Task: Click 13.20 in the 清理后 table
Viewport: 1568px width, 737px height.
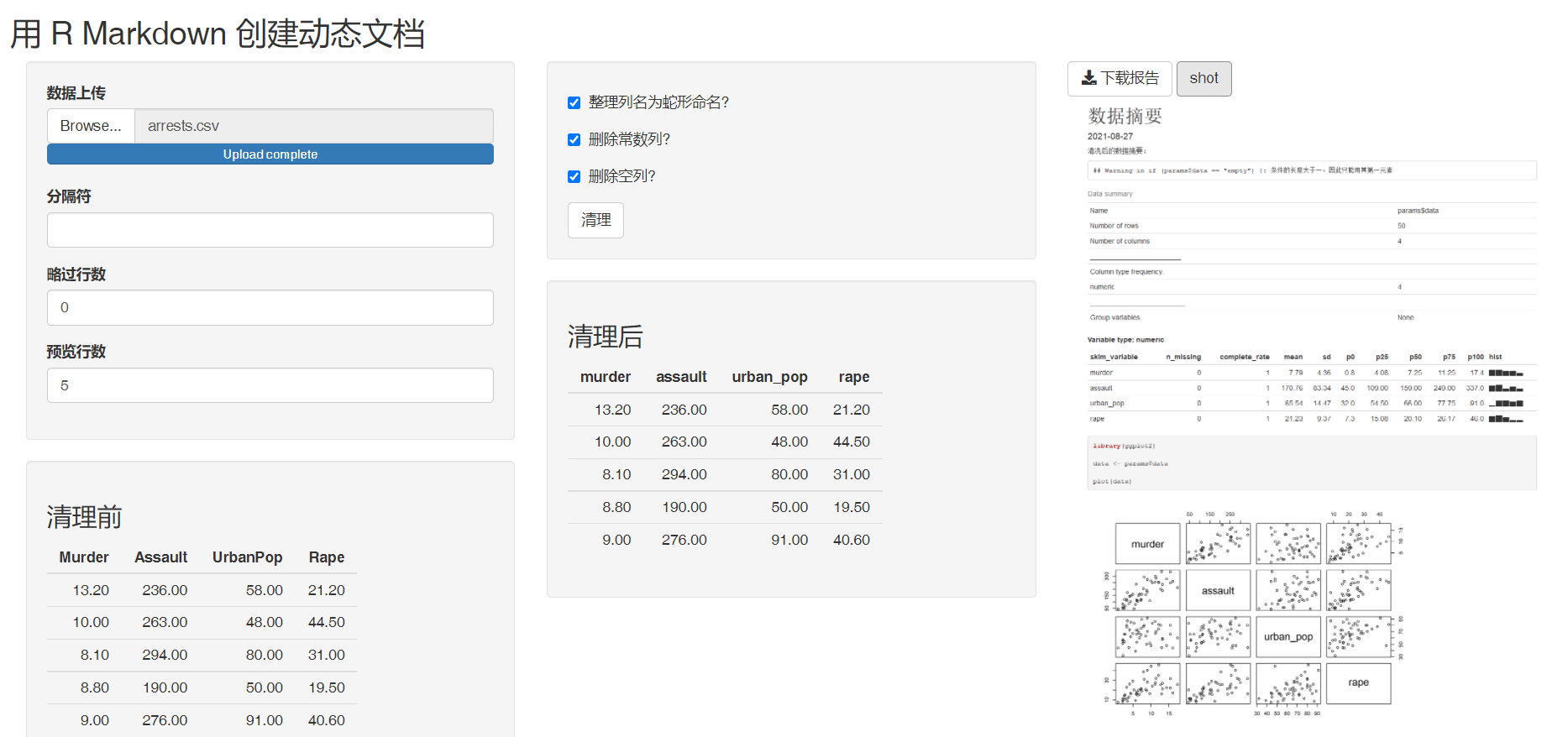Action: pyautogui.click(x=613, y=410)
